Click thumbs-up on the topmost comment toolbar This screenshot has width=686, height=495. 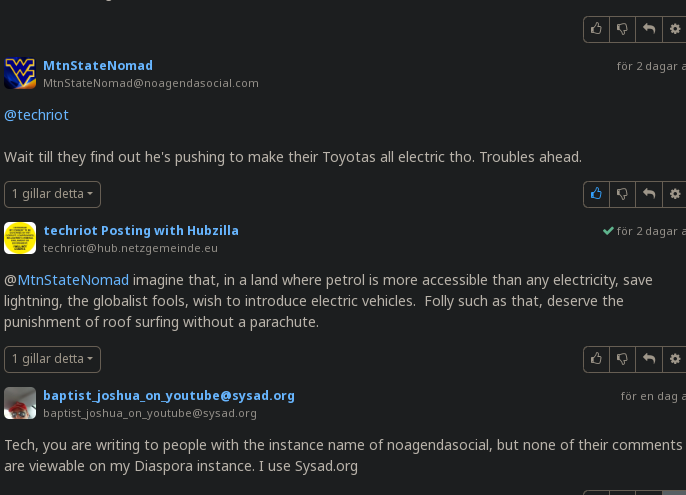pos(596,29)
